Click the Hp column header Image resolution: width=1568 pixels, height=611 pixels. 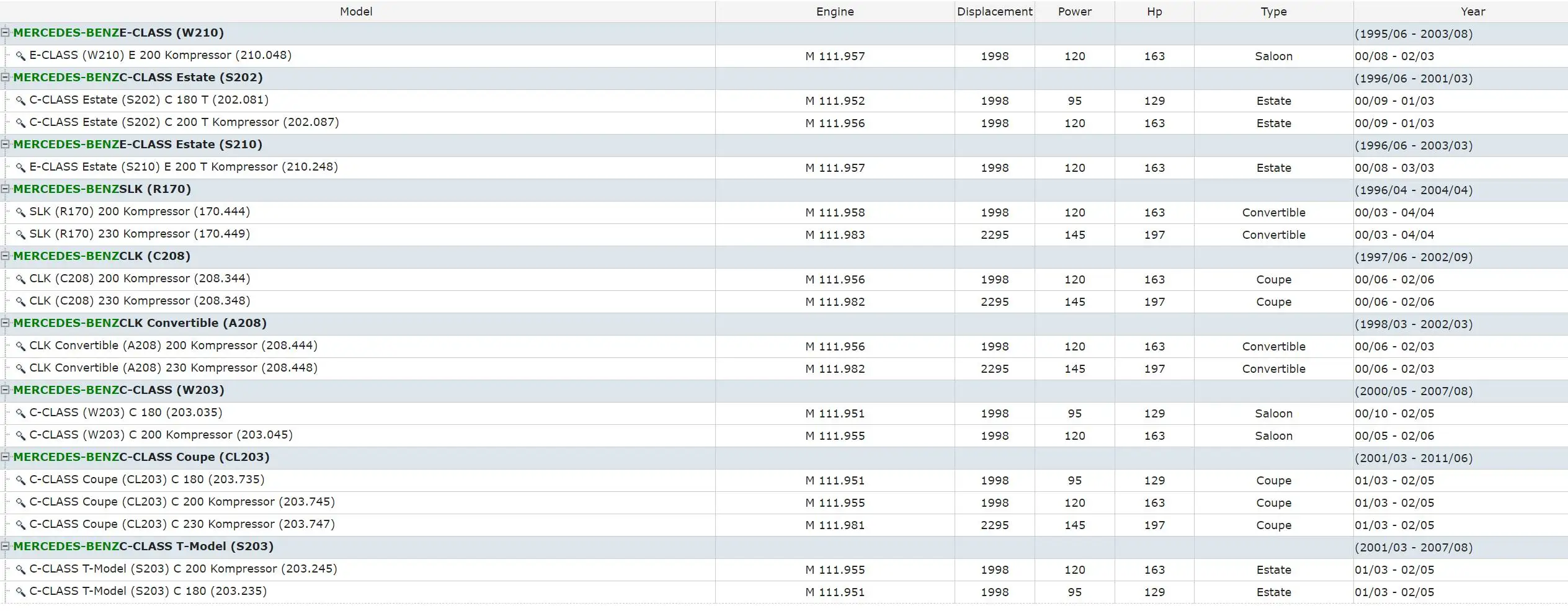click(1154, 12)
